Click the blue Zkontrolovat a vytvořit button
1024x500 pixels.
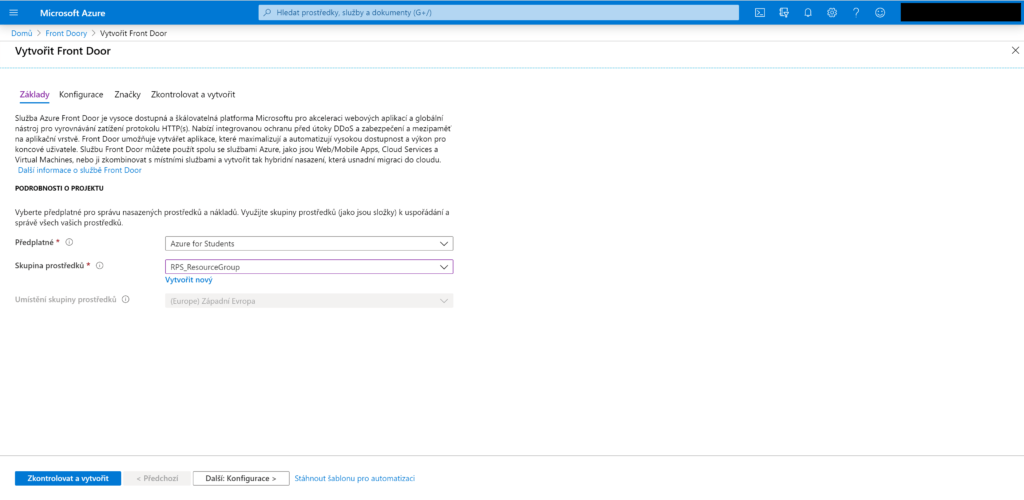68,478
